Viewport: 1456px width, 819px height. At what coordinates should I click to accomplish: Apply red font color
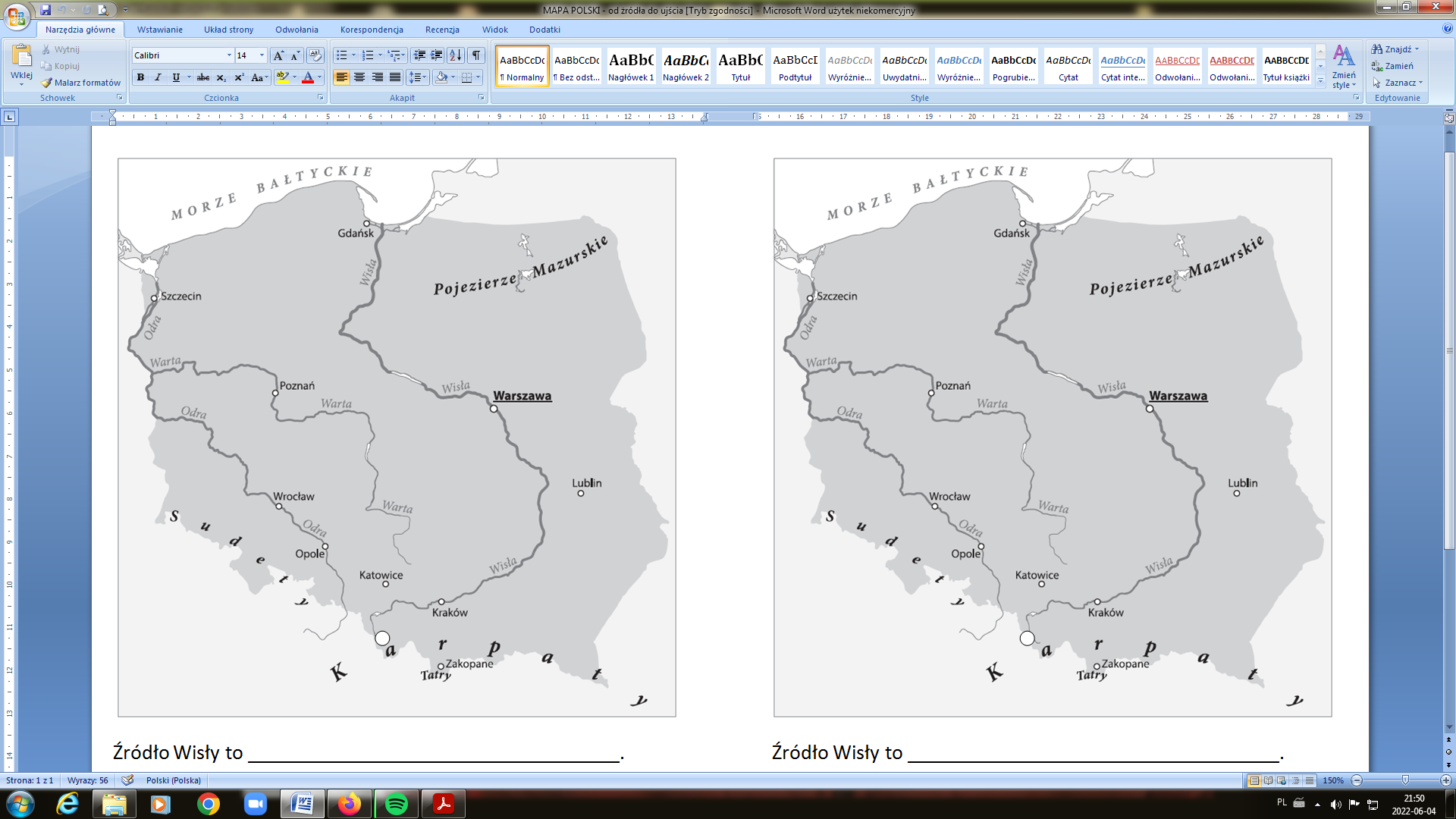tap(308, 77)
